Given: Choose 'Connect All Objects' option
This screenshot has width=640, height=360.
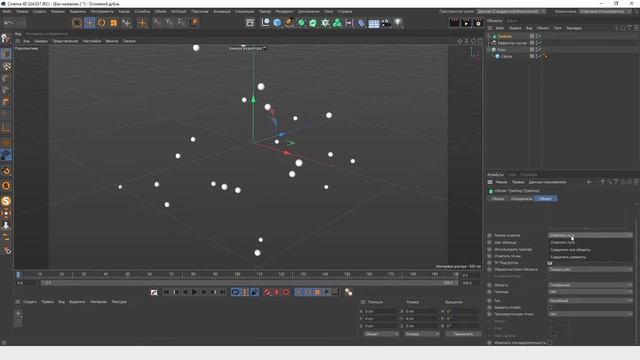Looking at the screenshot, I should pos(570,250).
